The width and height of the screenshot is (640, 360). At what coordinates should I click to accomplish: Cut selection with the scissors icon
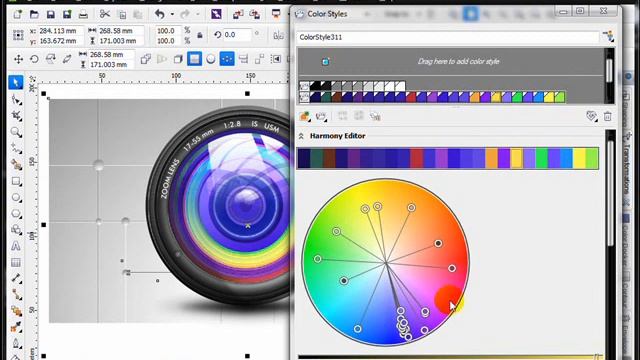pyautogui.click(x=105, y=15)
